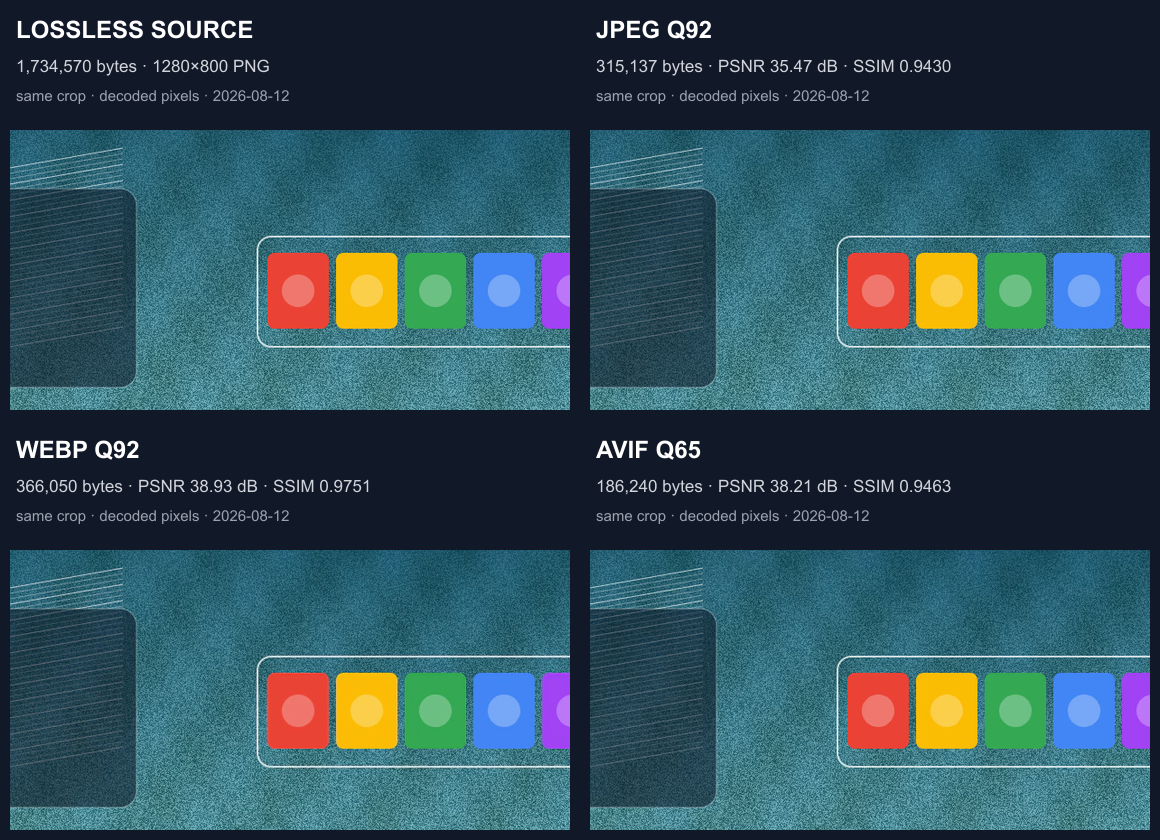The height and width of the screenshot is (840, 1160).
Task: Click JPEG stats line with PSNR 35.47 dB
Action: tap(773, 66)
